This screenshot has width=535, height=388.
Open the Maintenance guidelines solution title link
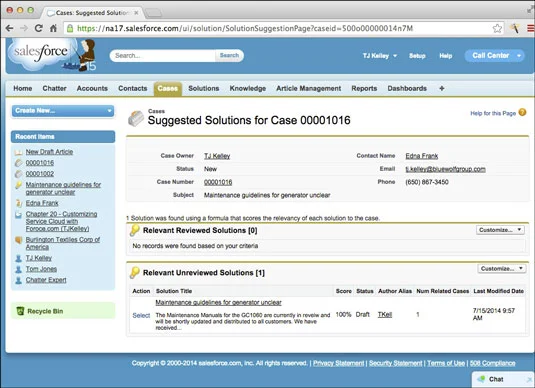(x=218, y=302)
